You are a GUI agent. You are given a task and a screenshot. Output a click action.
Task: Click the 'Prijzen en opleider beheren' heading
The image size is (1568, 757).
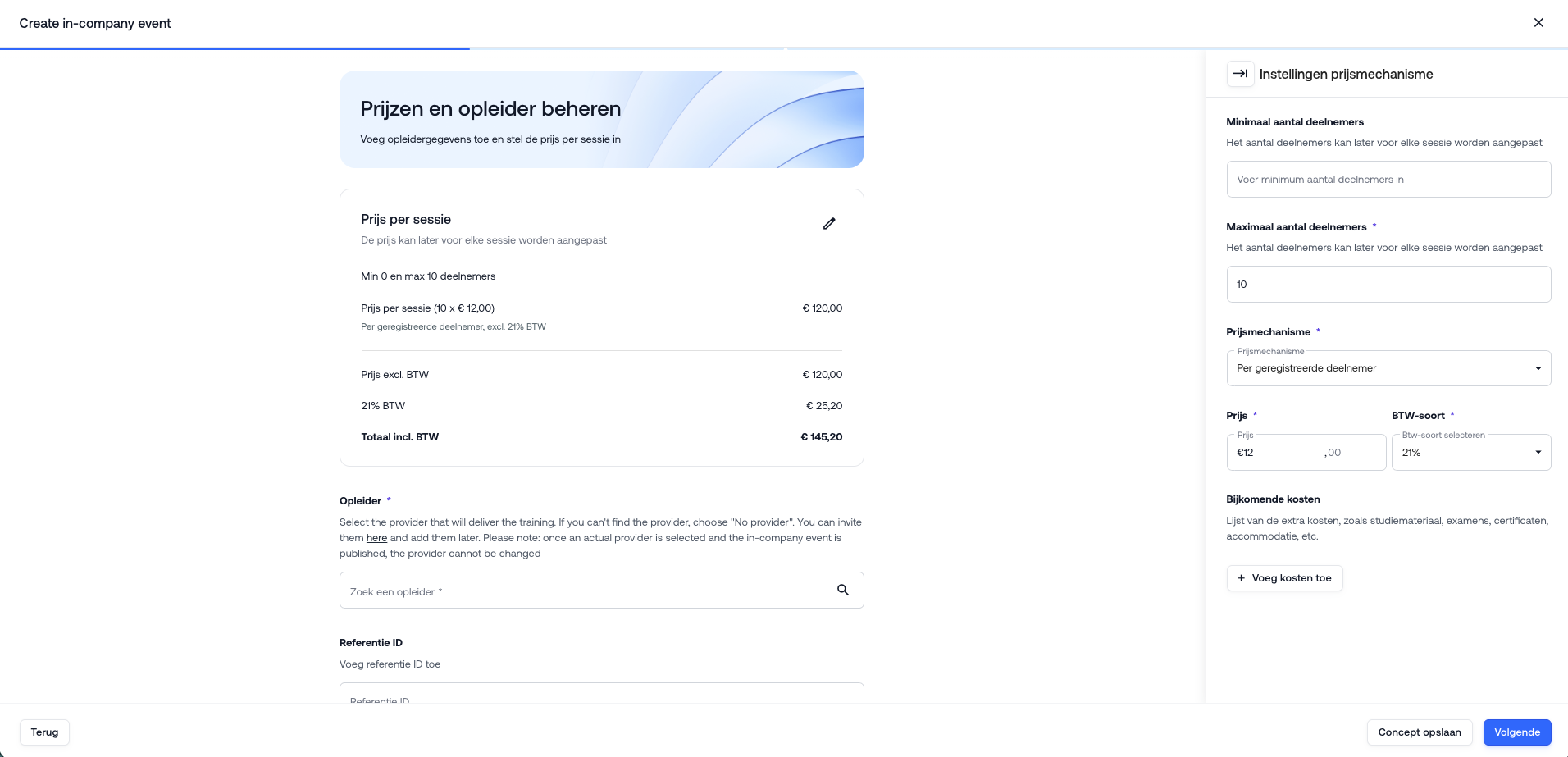pos(490,109)
